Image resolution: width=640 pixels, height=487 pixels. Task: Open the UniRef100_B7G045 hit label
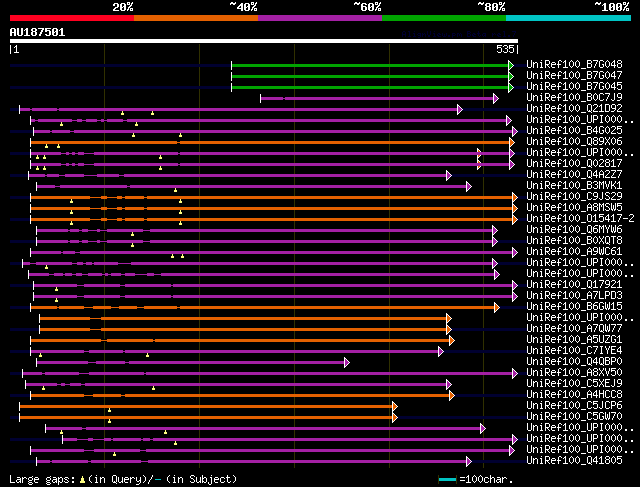coord(574,87)
